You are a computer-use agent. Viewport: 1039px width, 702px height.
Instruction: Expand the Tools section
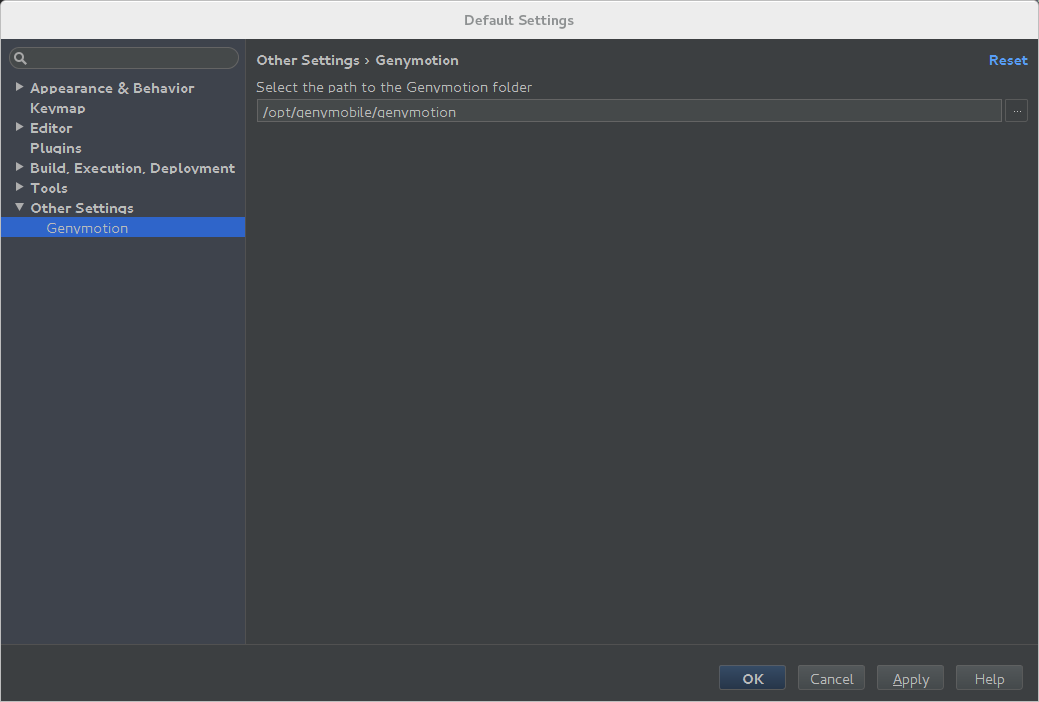[19, 187]
